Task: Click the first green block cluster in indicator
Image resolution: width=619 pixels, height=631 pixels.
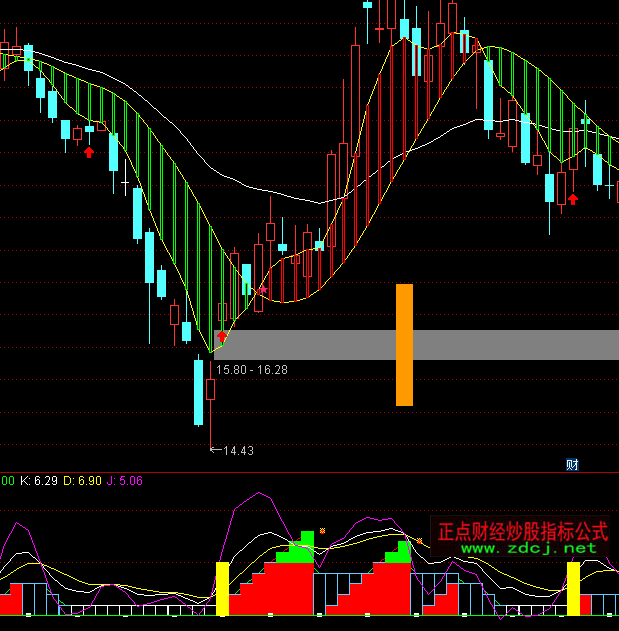Action: tap(297, 546)
